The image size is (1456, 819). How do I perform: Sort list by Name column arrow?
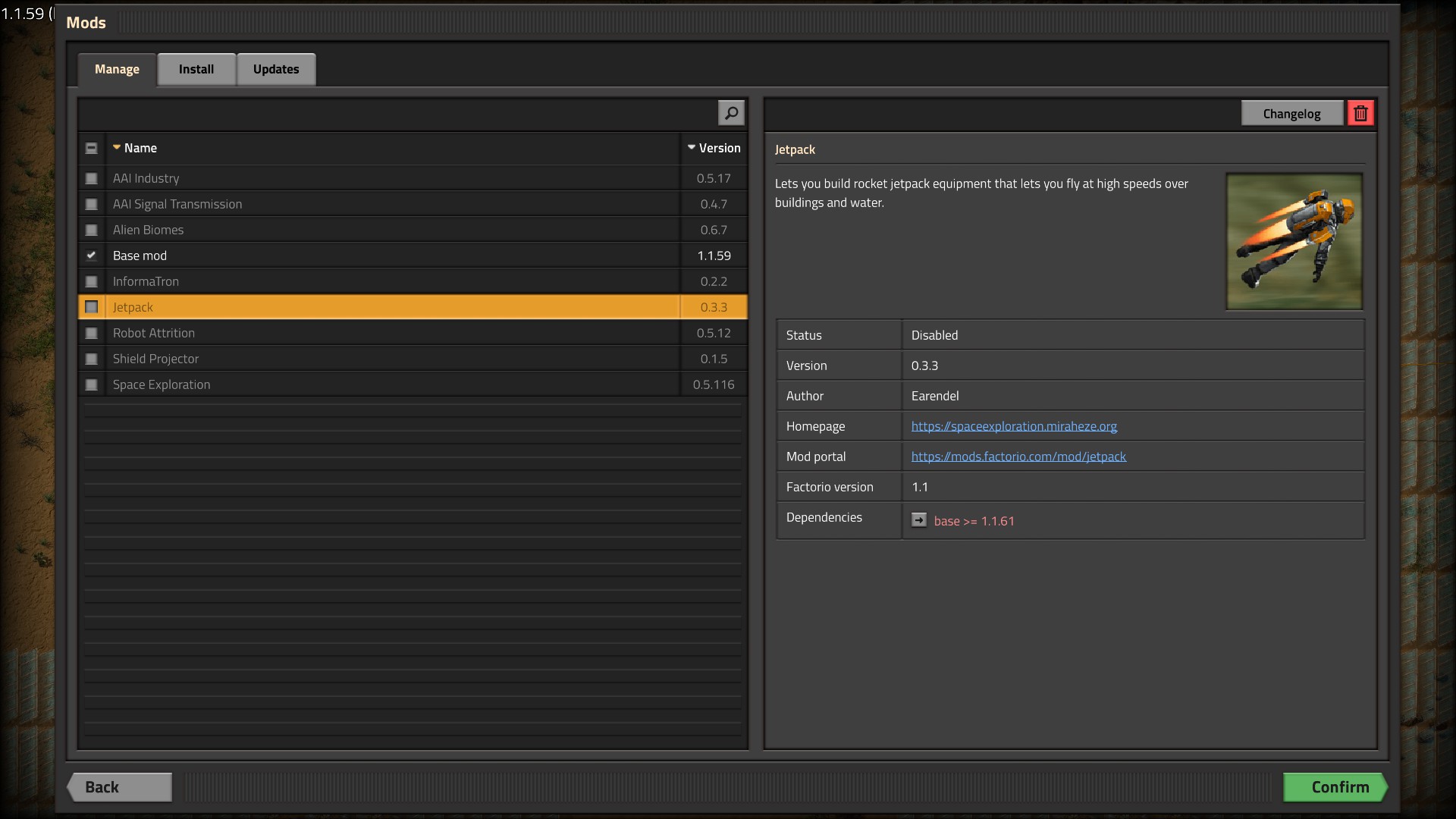point(117,148)
